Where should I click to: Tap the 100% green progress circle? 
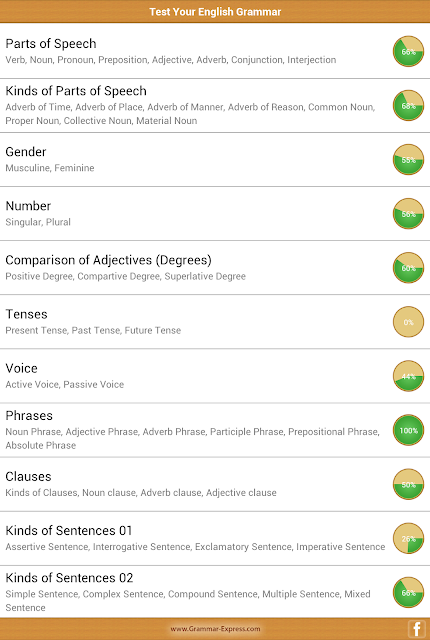408,430
